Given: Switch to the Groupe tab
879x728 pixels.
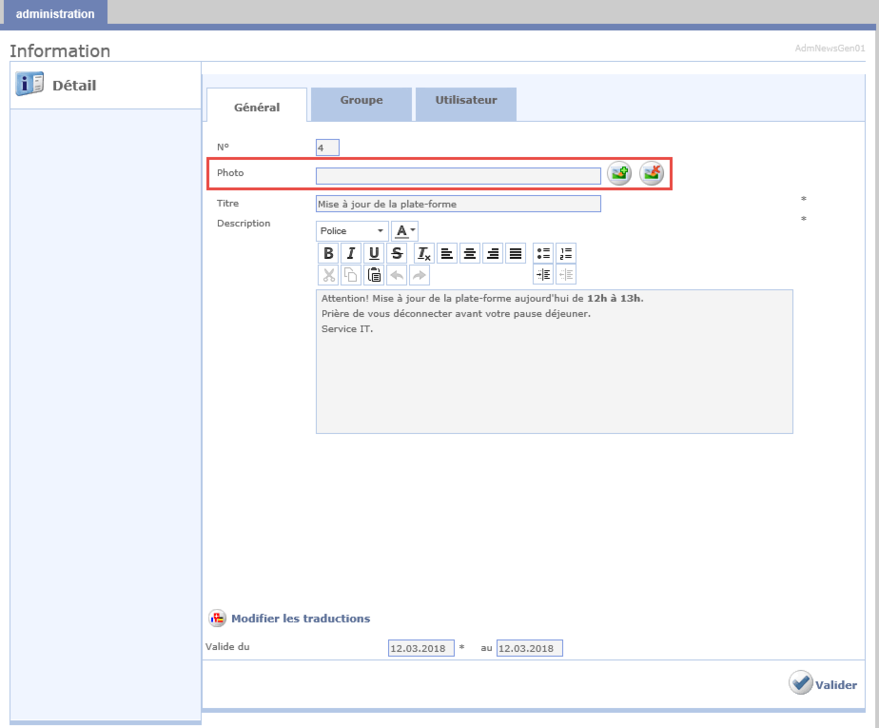Looking at the screenshot, I should coord(361,101).
